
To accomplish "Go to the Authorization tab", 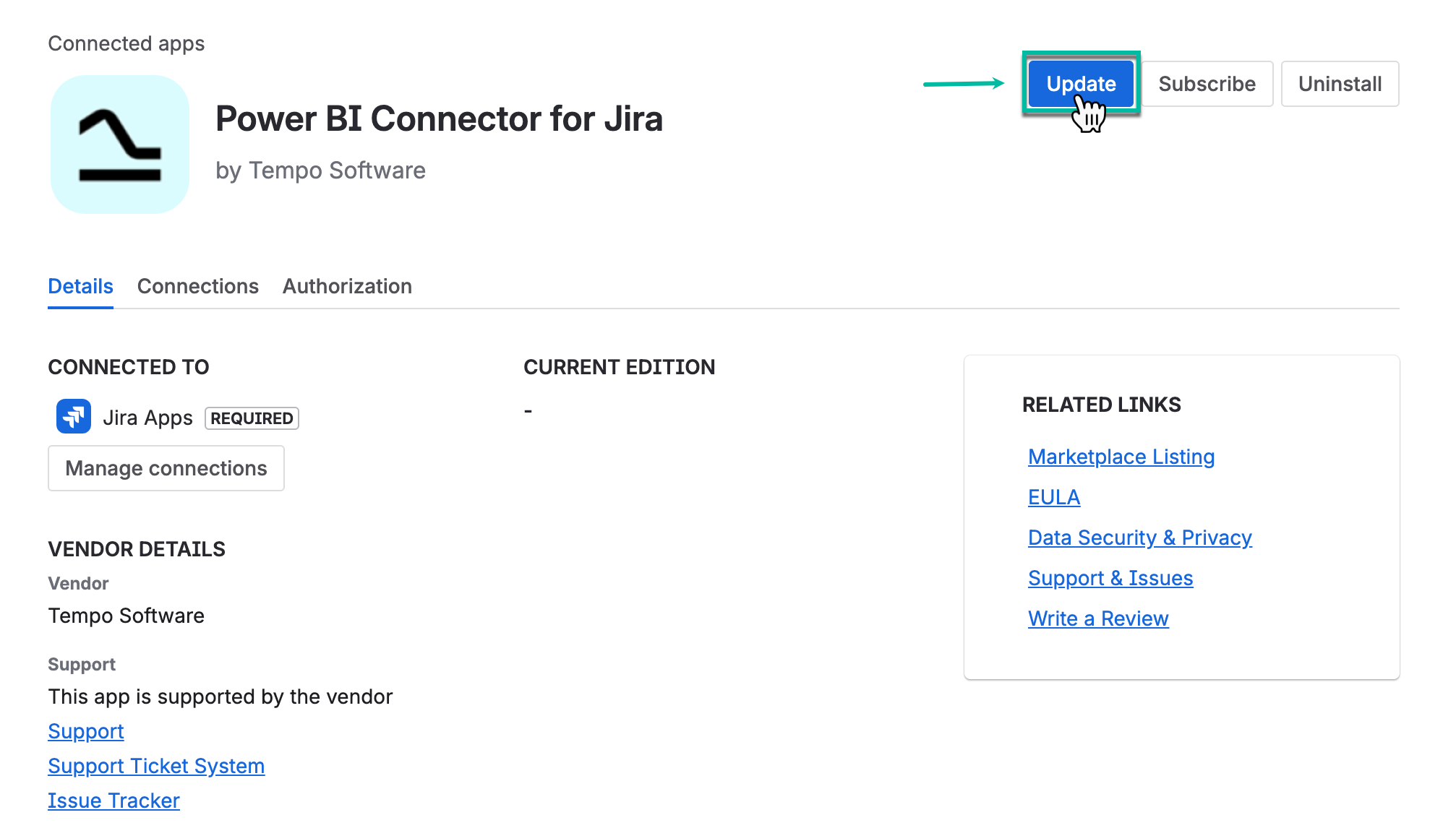I will coord(347,286).
